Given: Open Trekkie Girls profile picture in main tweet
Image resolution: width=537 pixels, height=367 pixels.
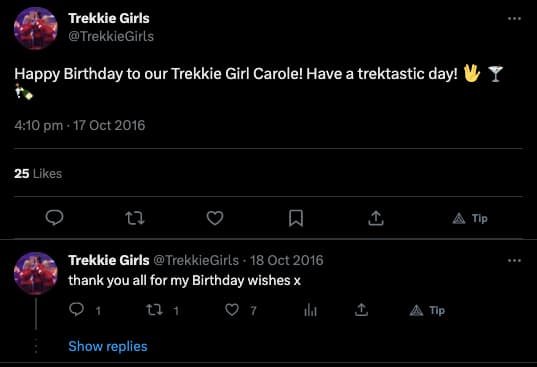Looking at the screenshot, I should tap(36, 28).
